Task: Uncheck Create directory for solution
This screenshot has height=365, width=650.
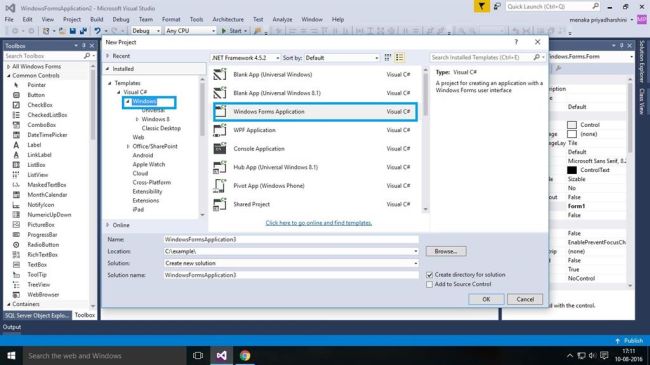Action: pyautogui.click(x=429, y=275)
